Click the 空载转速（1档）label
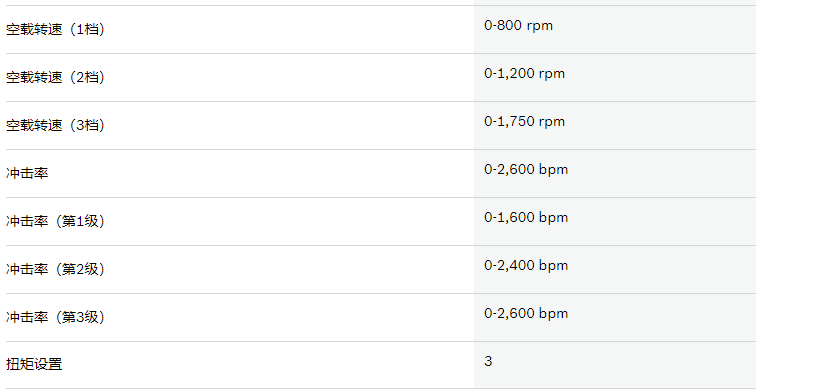 (55, 29)
